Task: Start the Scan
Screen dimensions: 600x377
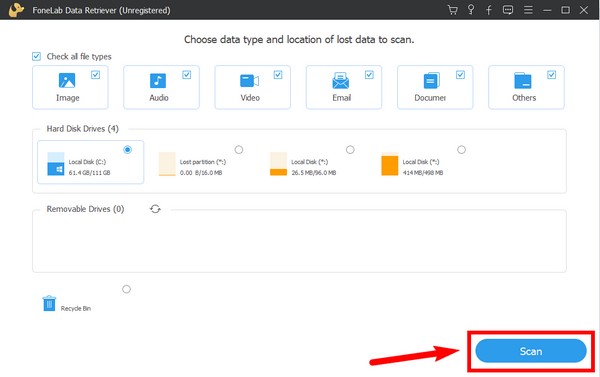Action: [531, 351]
